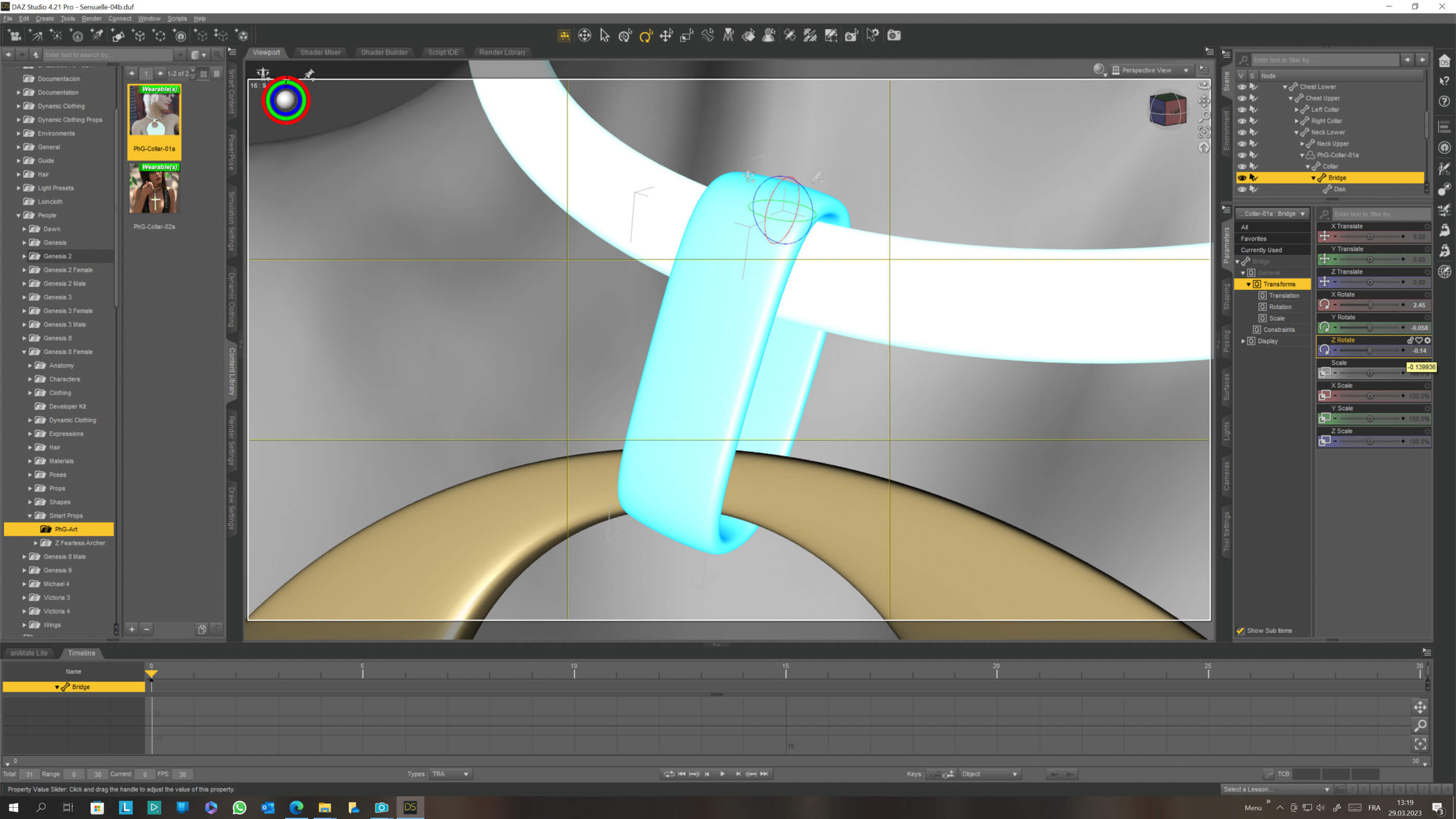1456x819 pixels.
Task: Select the Node Selection arrow tool
Action: point(604,35)
